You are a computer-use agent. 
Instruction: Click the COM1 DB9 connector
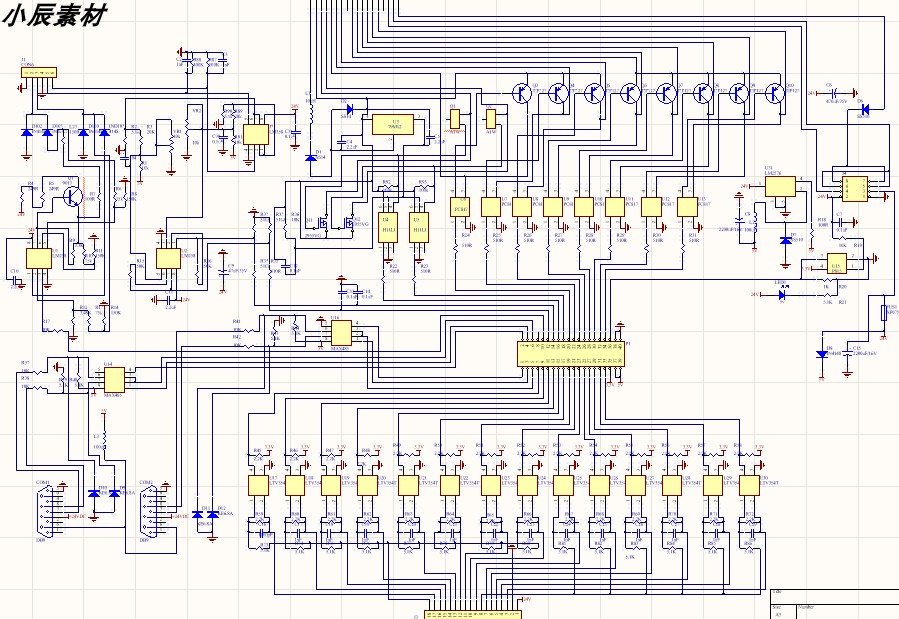pos(44,510)
